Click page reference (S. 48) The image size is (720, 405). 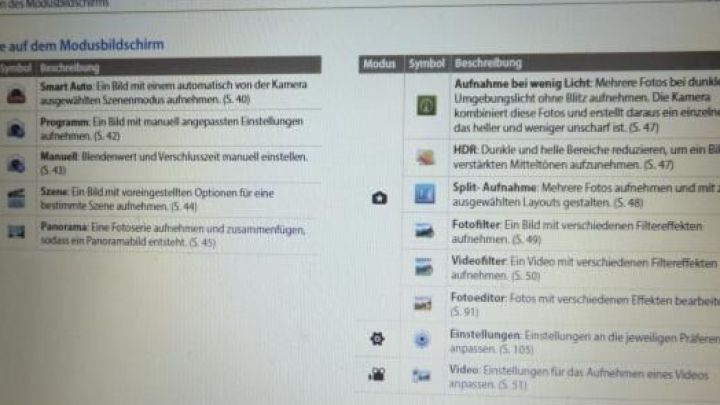point(629,202)
